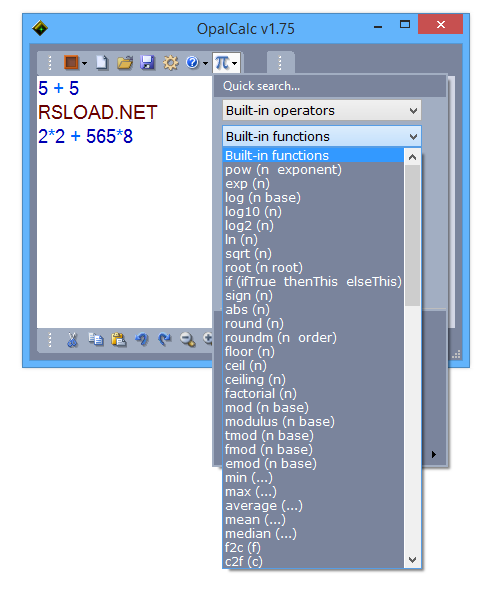Image resolution: width=491 pixels, height=599 pixels.
Task: Zoom out with the minus magnifier icon
Action: click(x=188, y=339)
